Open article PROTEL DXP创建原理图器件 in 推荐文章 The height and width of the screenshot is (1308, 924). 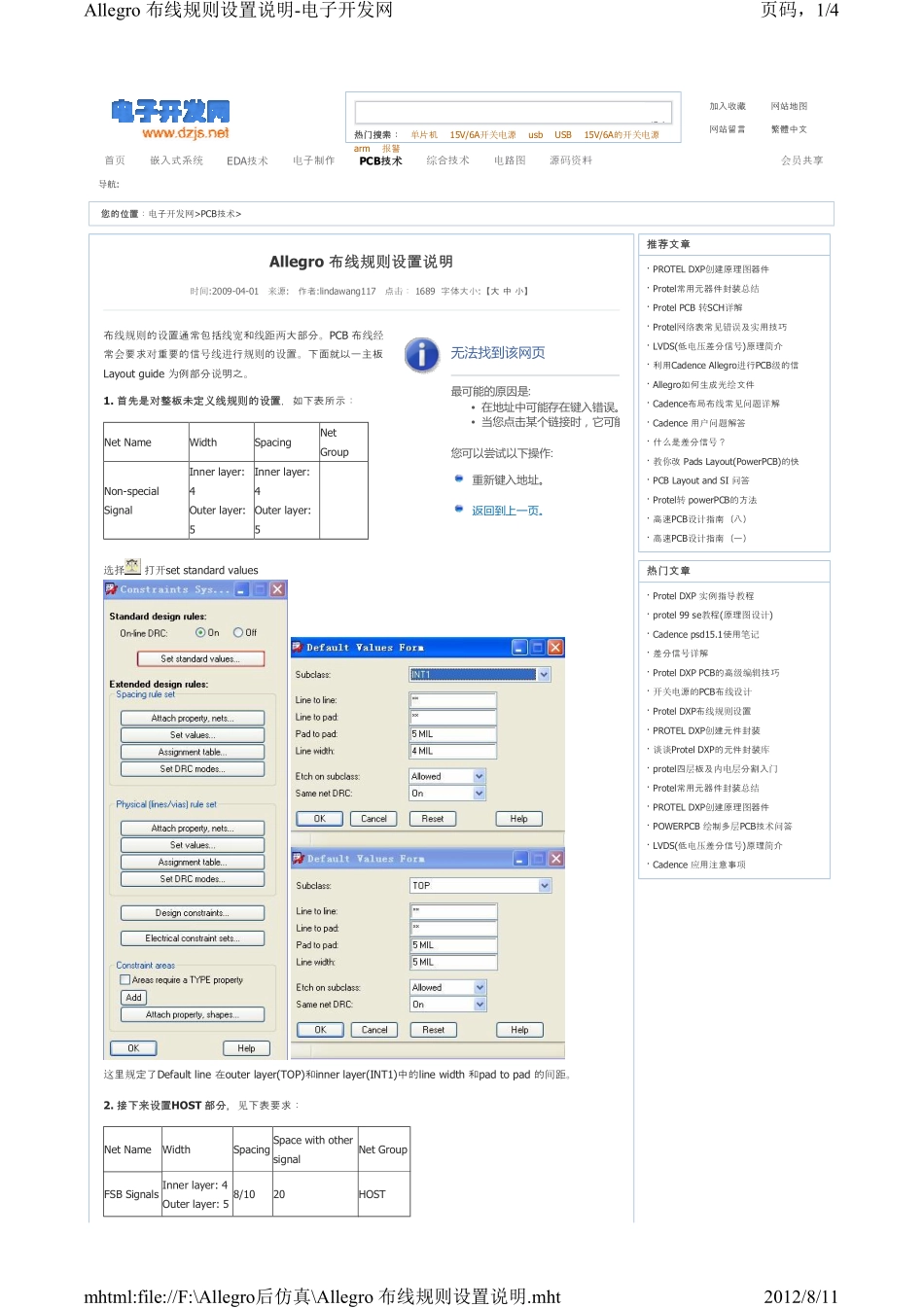click(711, 269)
